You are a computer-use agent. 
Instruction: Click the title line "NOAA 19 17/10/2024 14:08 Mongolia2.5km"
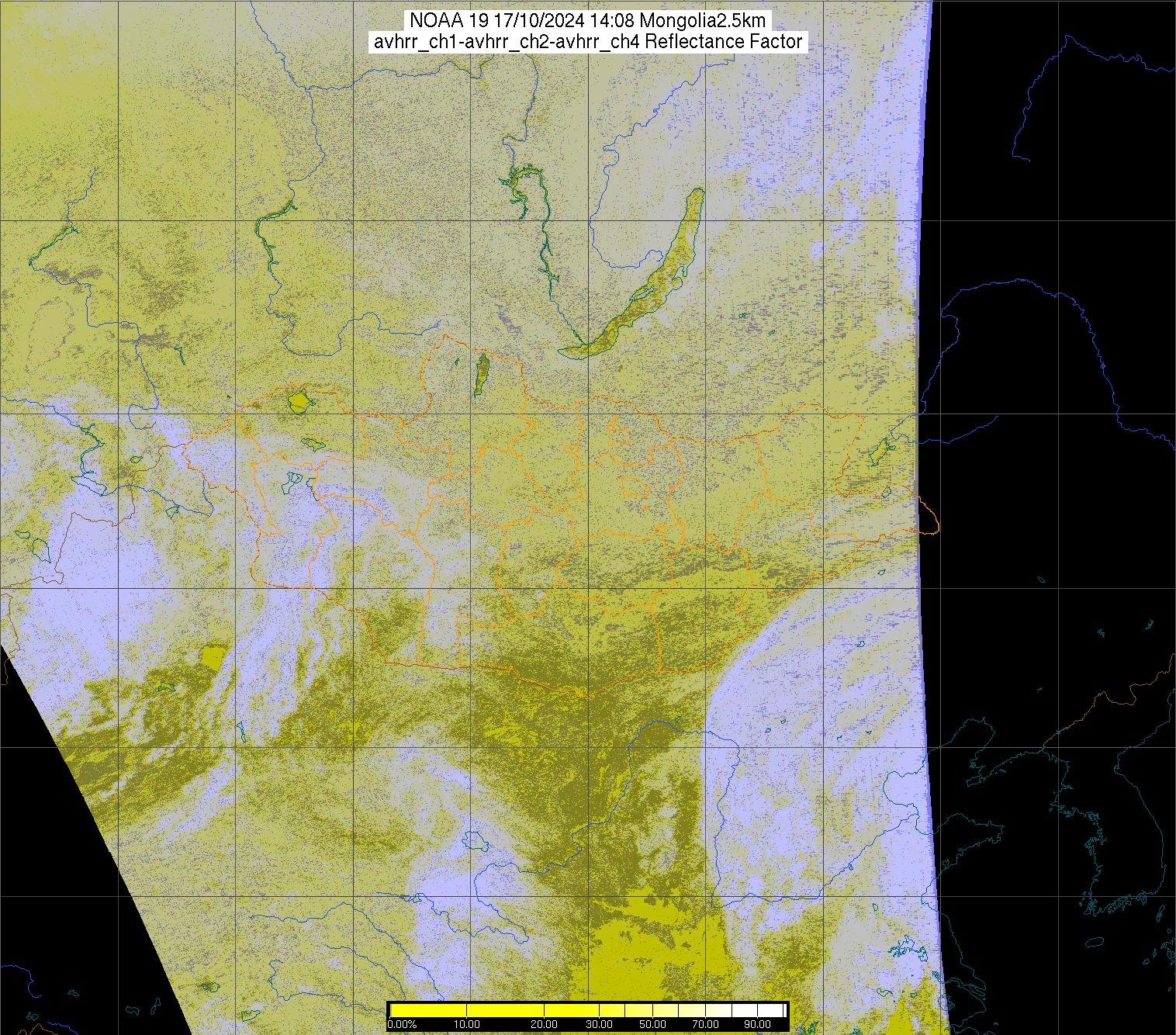tap(588, 21)
